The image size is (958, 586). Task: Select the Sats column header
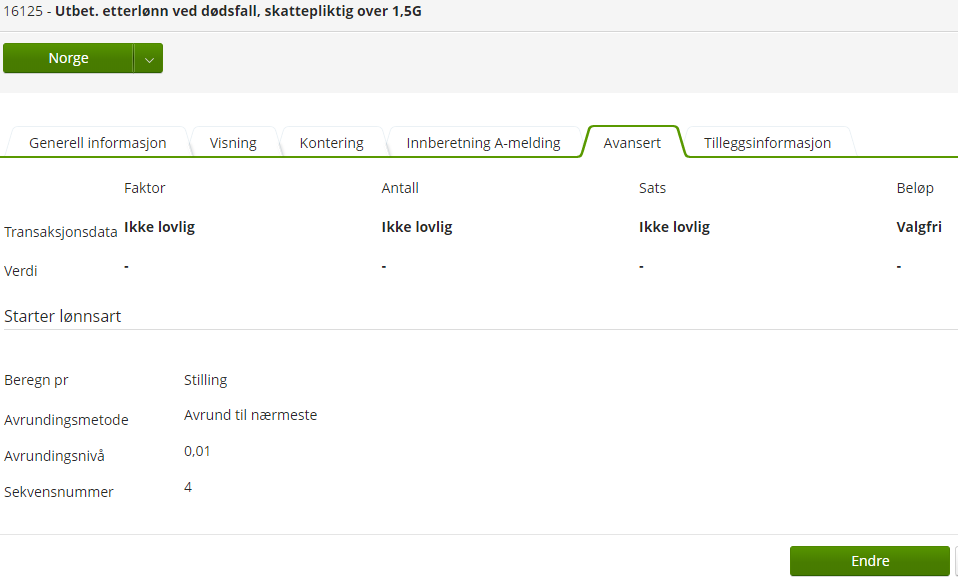pos(652,188)
